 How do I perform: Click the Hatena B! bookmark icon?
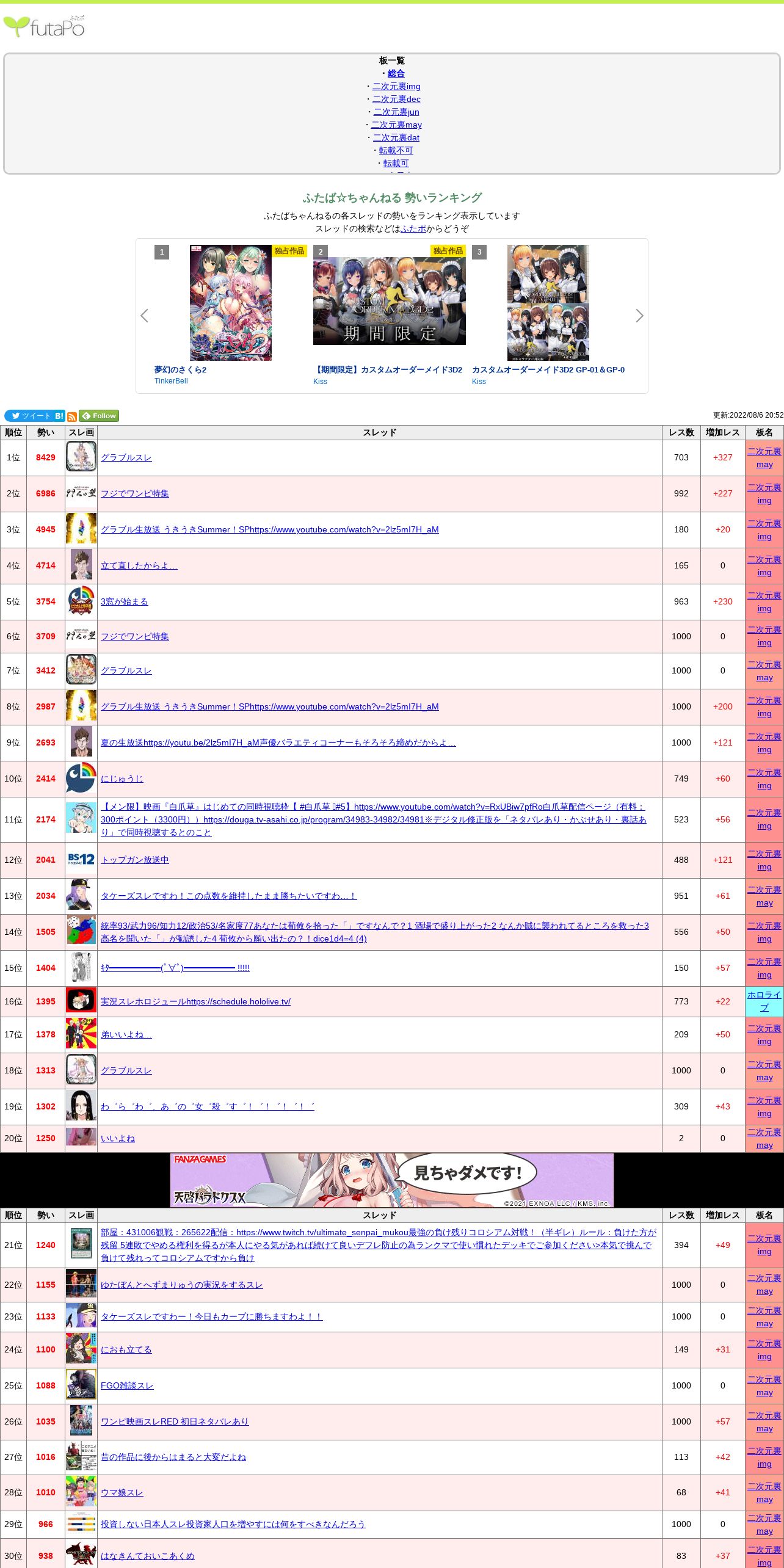[59, 416]
